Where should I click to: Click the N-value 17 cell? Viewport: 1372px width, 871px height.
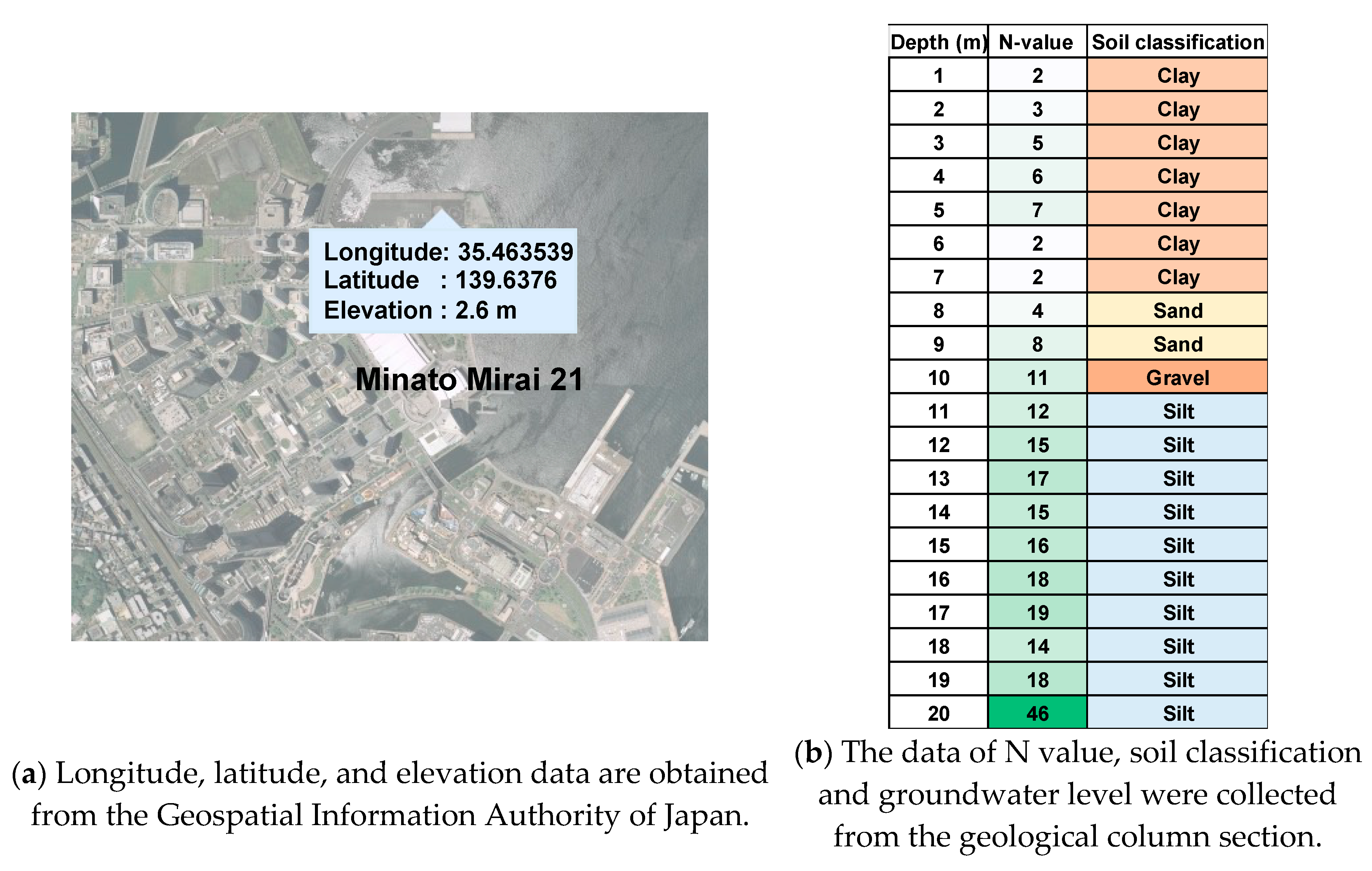tap(1037, 479)
